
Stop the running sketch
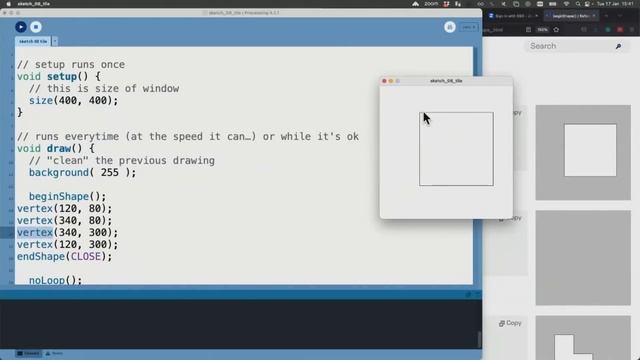point(36,27)
